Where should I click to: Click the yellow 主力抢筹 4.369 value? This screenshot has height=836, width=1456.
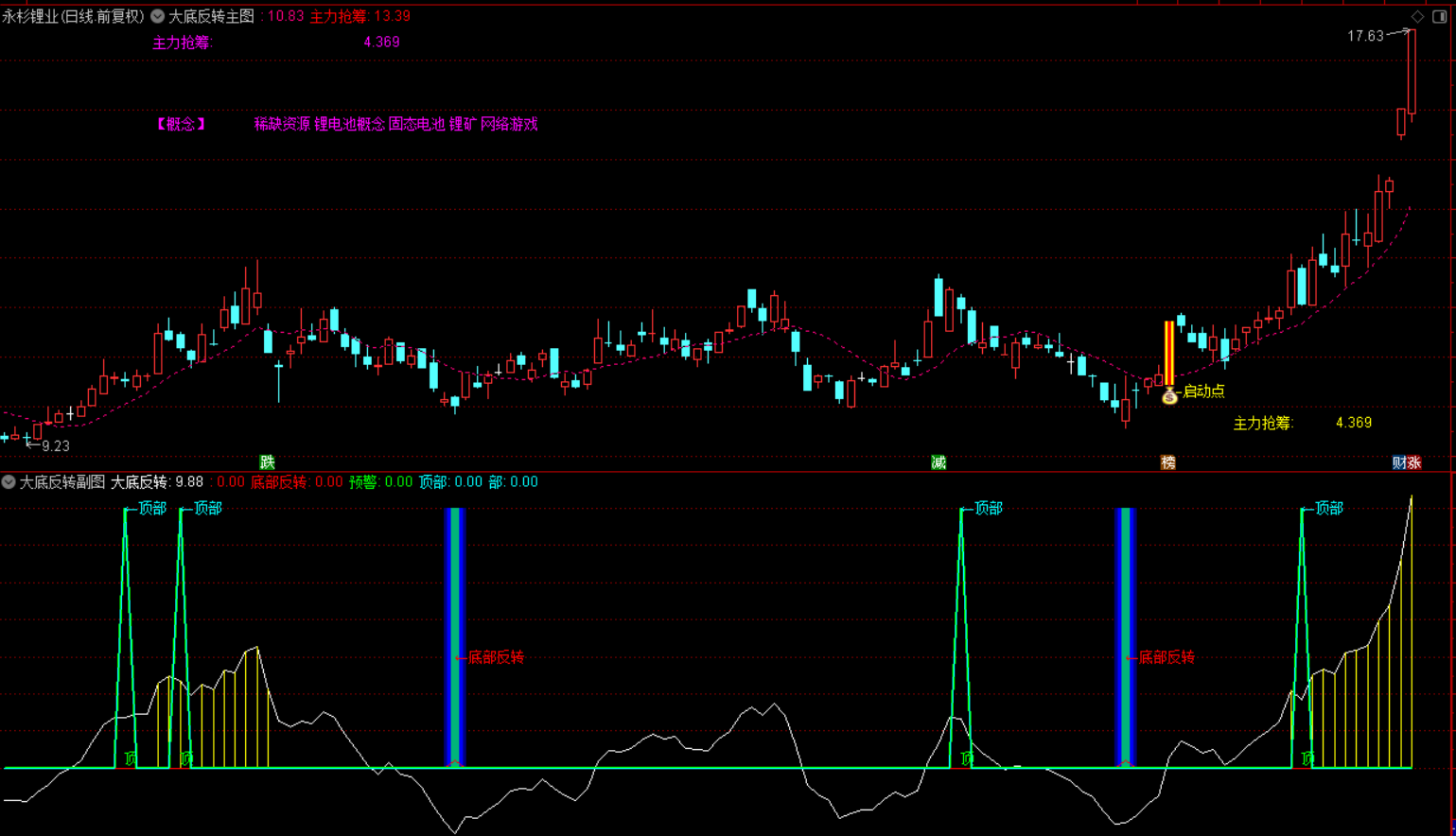click(x=1353, y=423)
